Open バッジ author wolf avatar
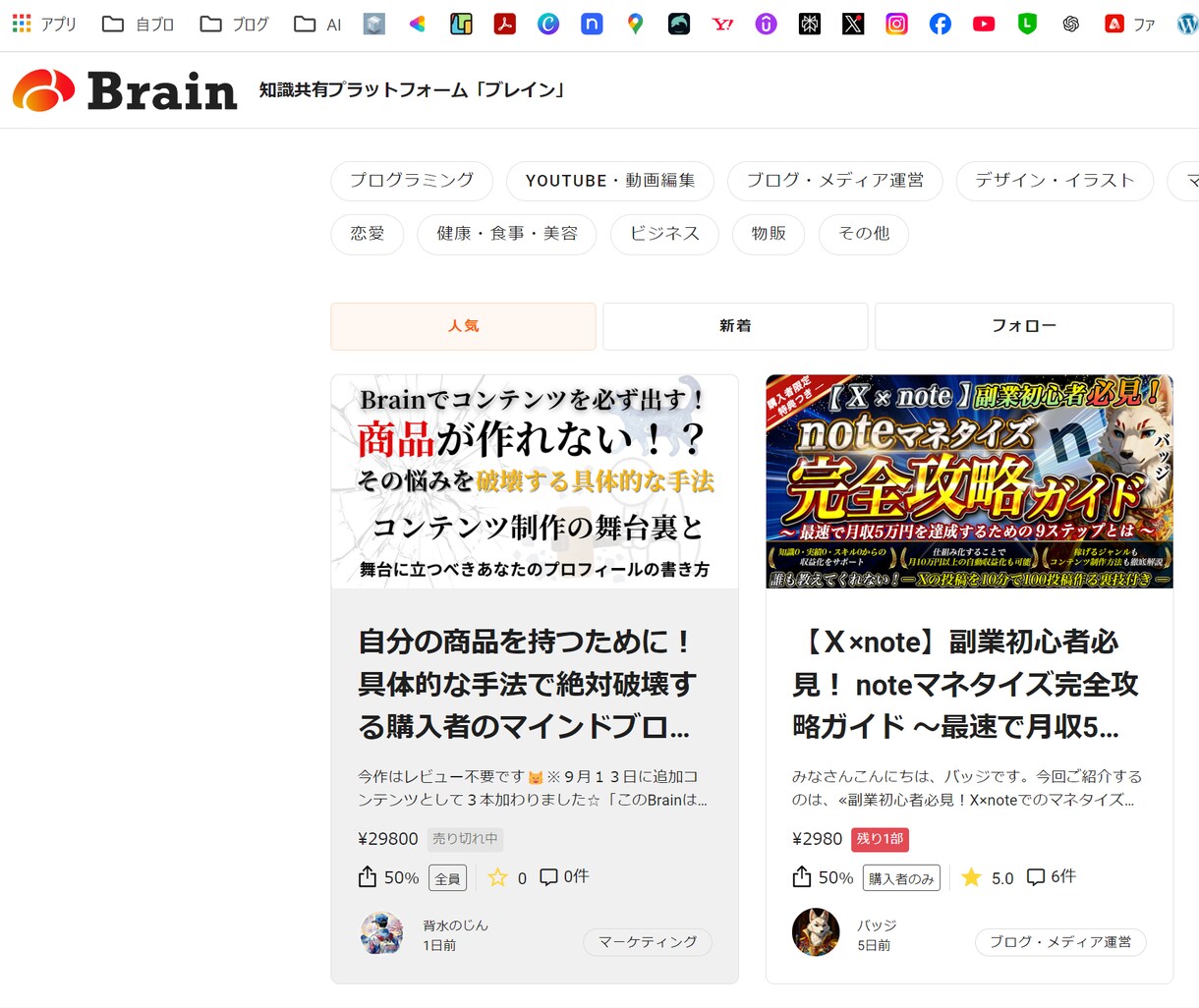 816,933
